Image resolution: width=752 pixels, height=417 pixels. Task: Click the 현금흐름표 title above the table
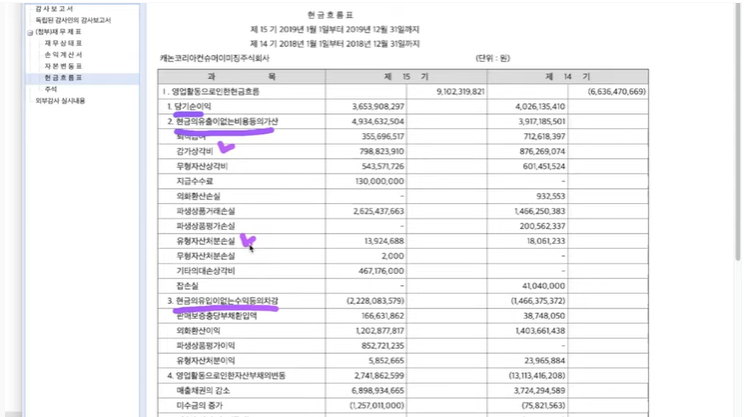tap(330, 15)
